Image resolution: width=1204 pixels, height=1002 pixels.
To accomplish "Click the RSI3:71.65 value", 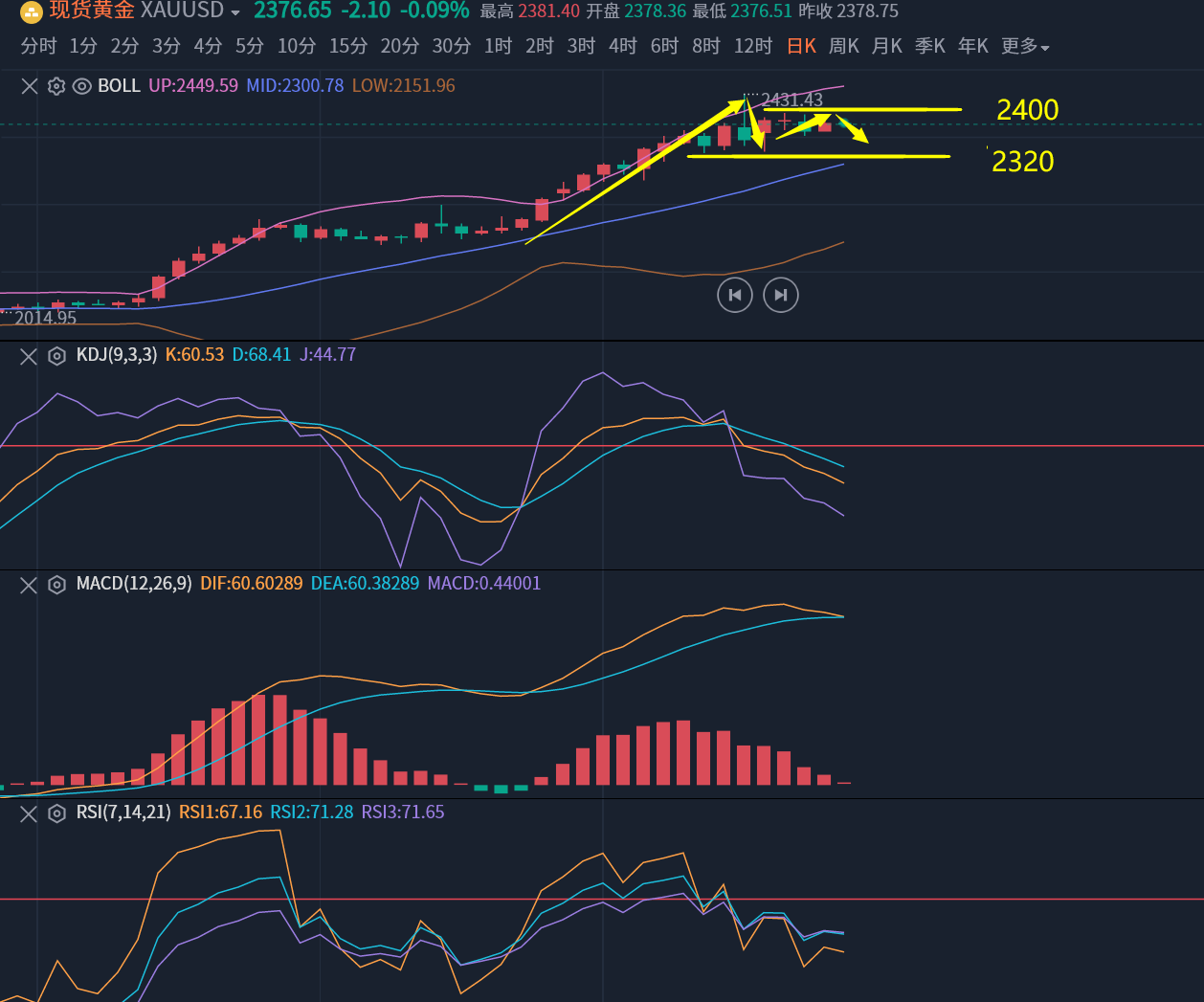I will pyautogui.click(x=403, y=813).
